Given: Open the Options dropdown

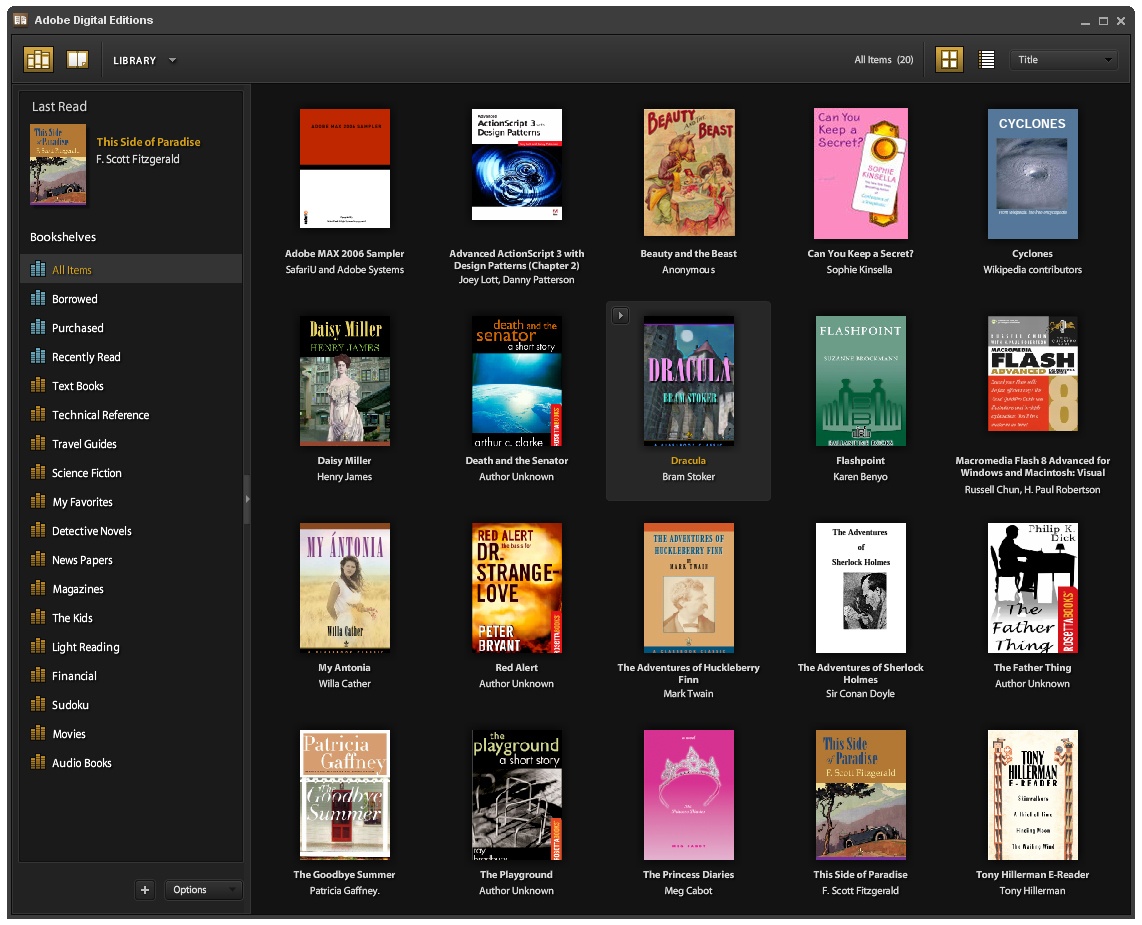Looking at the screenshot, I should click(203, 889).
